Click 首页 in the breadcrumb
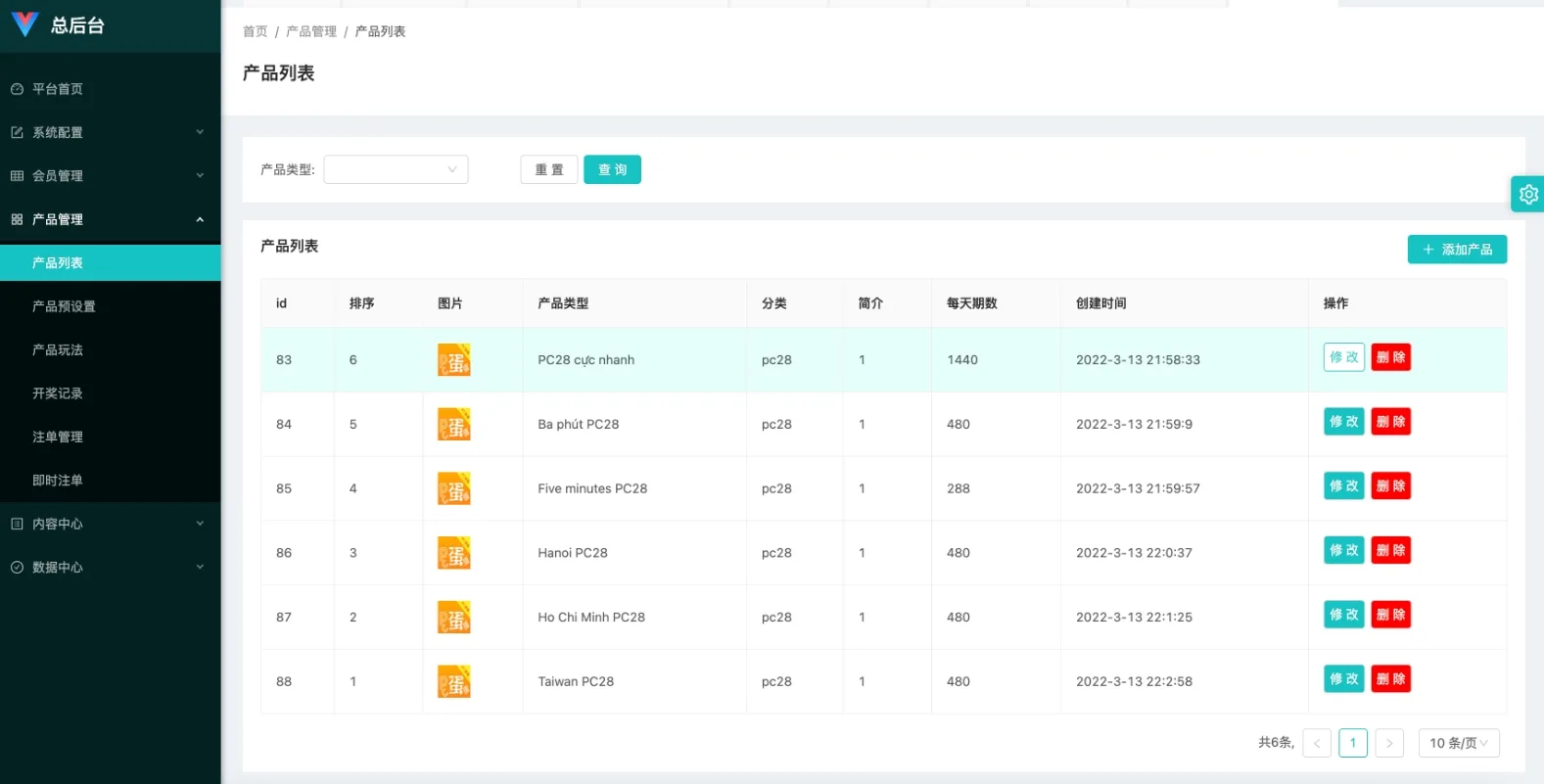The height and width of the screenshot is (784, 1544). point(255,31)
